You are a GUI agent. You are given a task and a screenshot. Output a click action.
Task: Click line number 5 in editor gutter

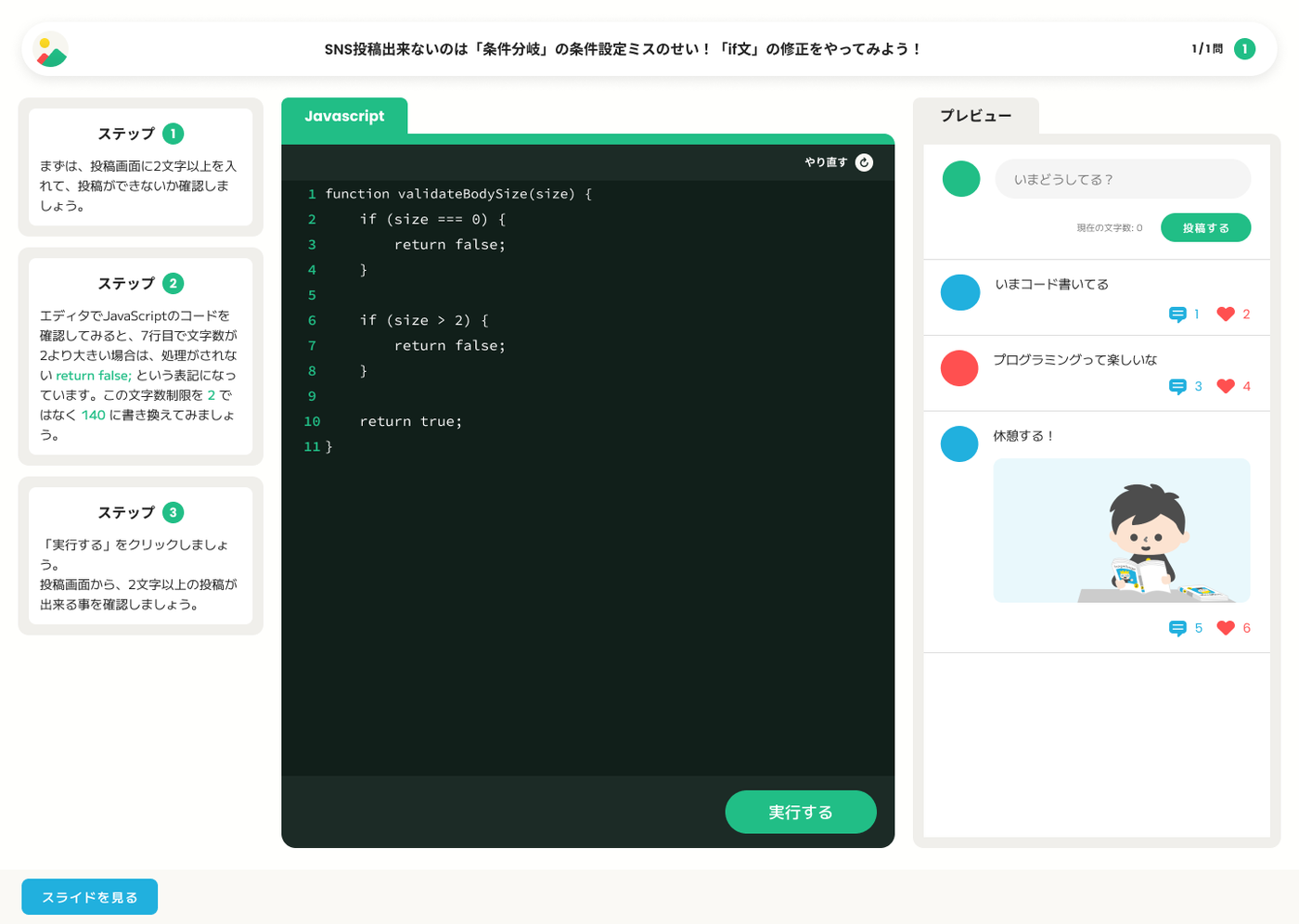312,295
